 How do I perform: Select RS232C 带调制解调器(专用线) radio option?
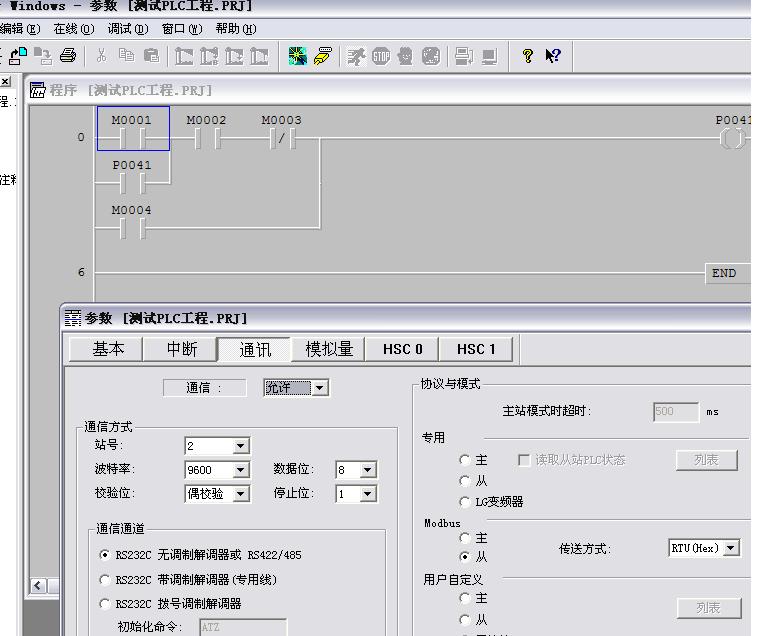point(106,580)
